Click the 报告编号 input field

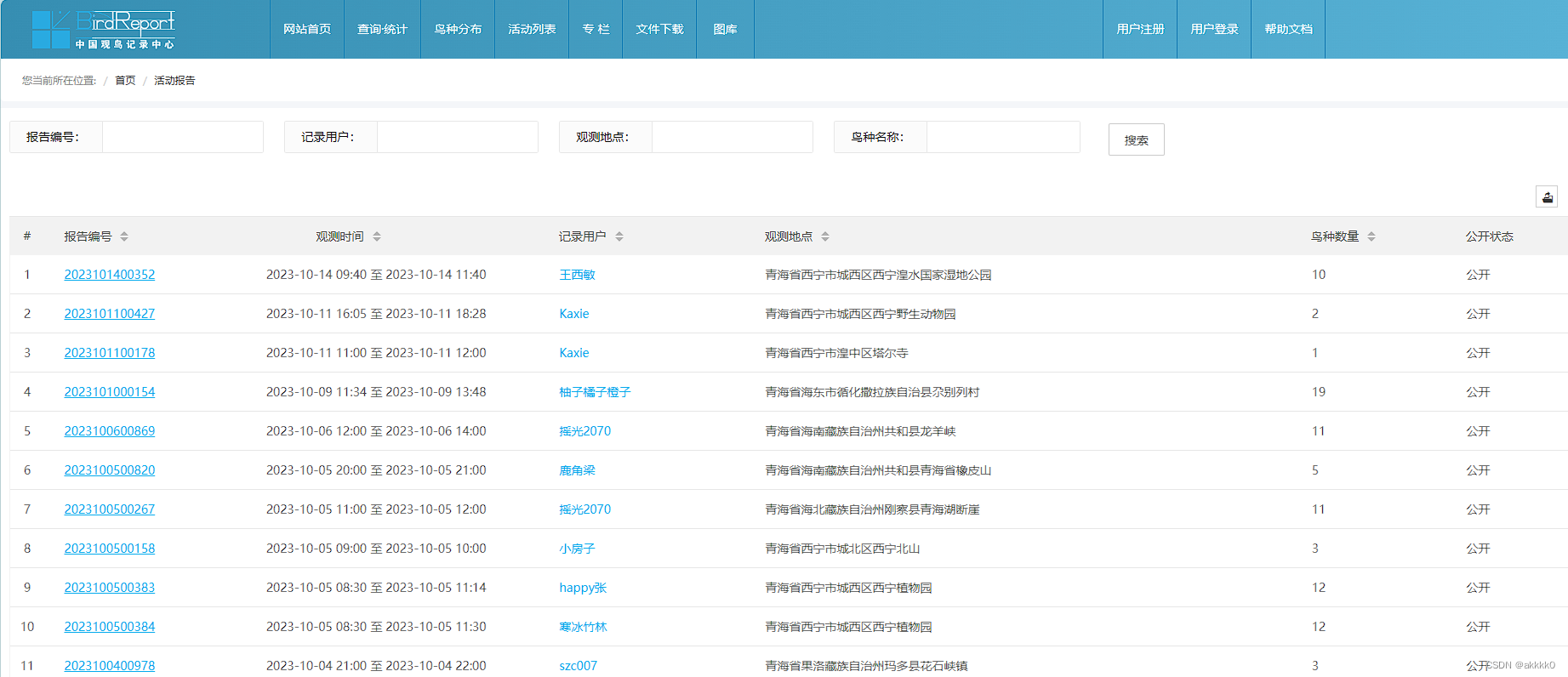(x=182, y=137)
